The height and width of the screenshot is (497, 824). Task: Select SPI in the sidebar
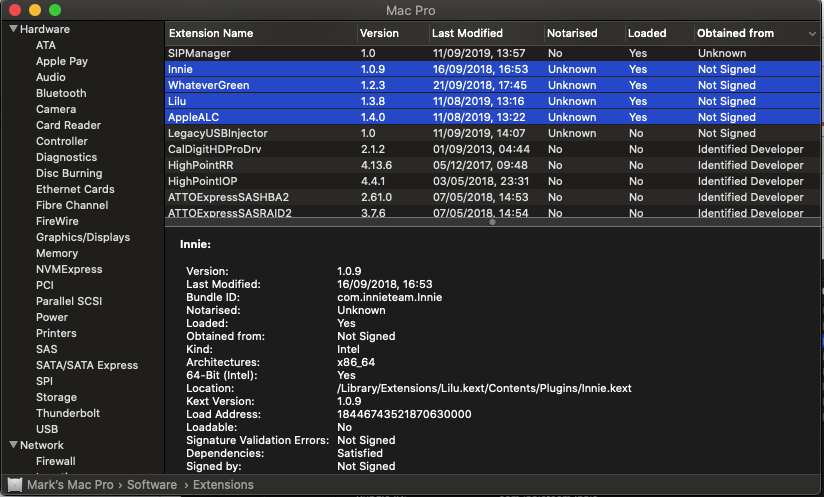(x=45, y=381)
